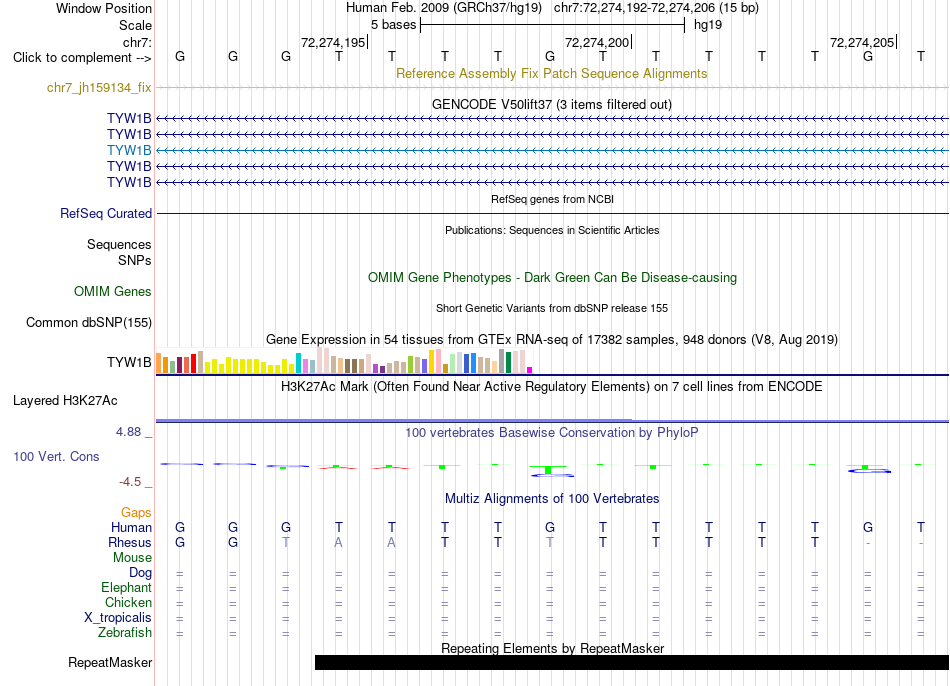This screenshot has width=950, height=686.
Task: Open Gene Expression in 54 tissues title
Action: pos(552,339)
